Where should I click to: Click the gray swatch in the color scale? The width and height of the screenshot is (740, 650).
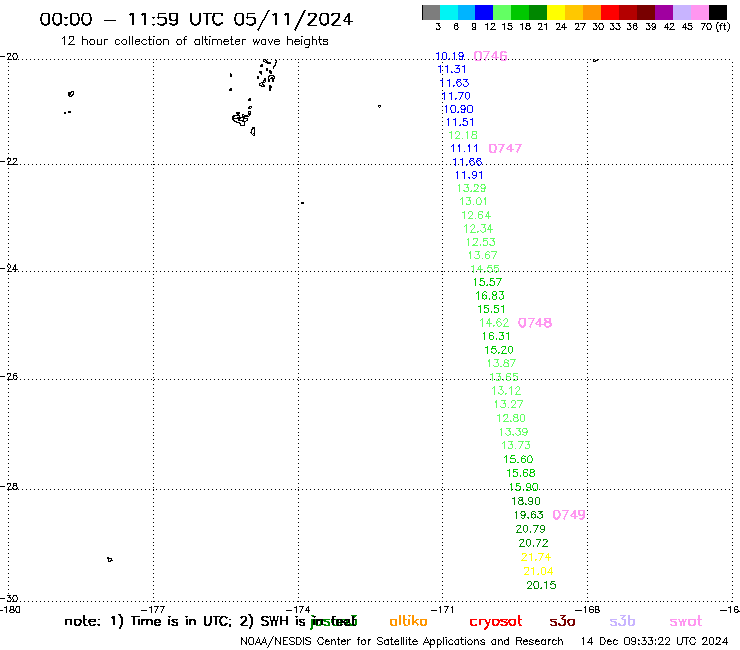(431, 12)
